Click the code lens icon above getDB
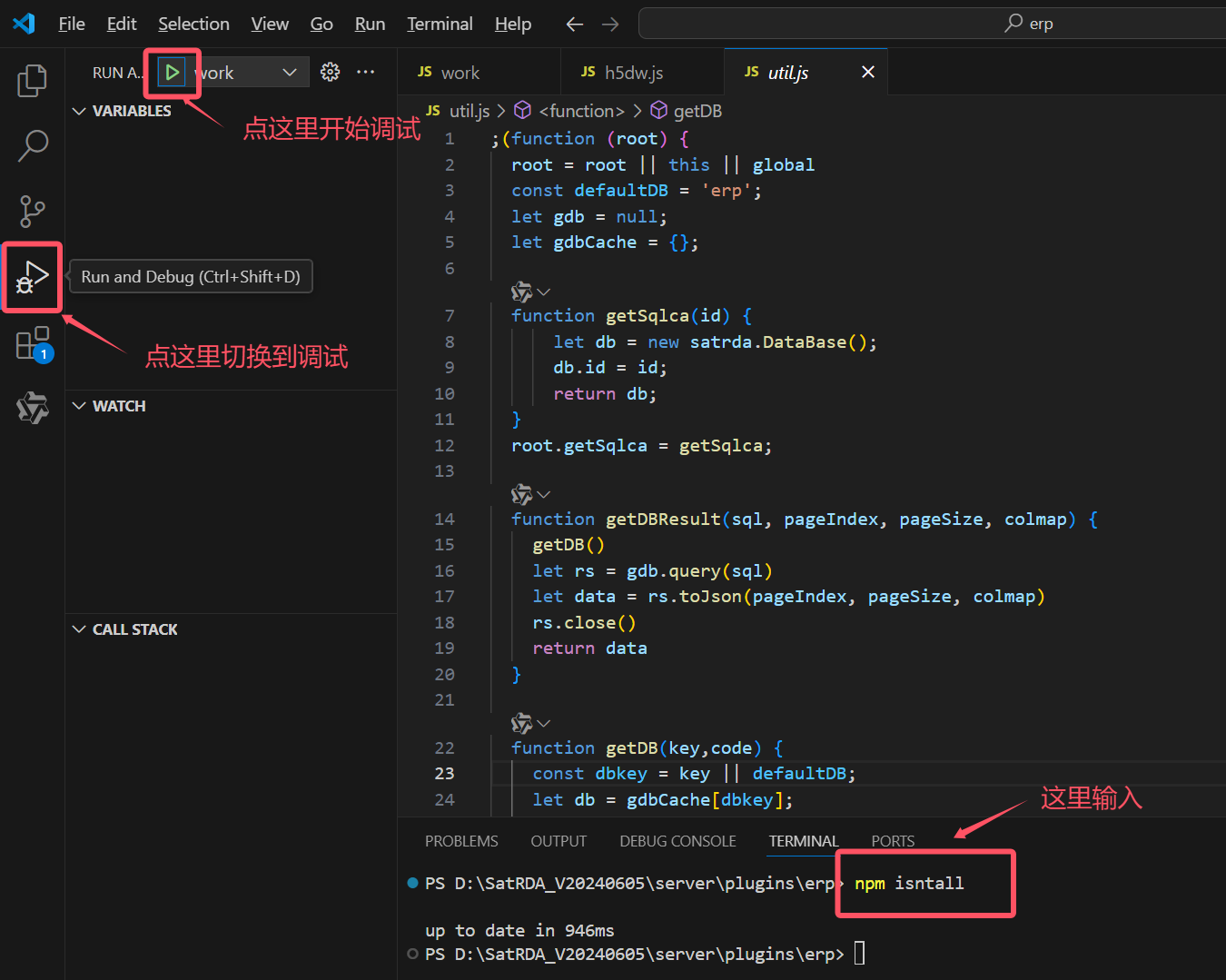 tap(521, 724)
